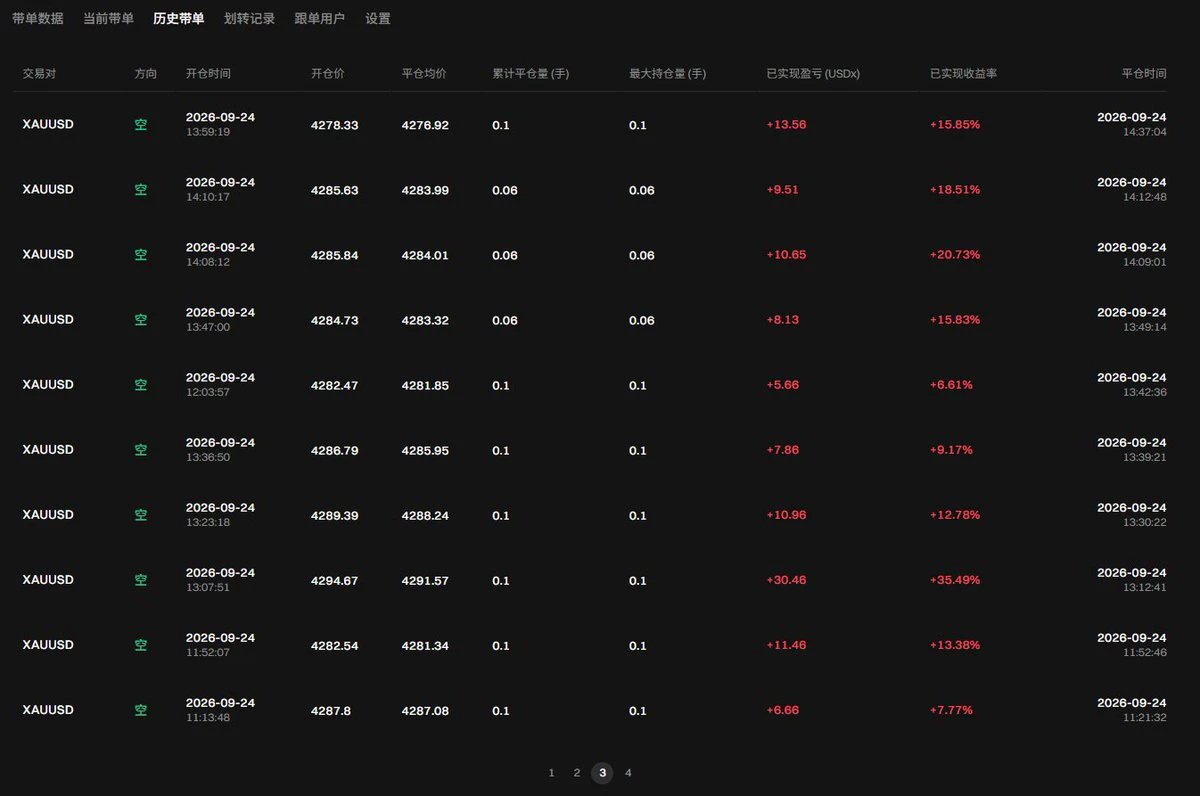Image resolution: width=1200 pixels, height=796 pixels.
Task: Click the 累计平仓量 (手) column header
Action: tap(531, 74)
